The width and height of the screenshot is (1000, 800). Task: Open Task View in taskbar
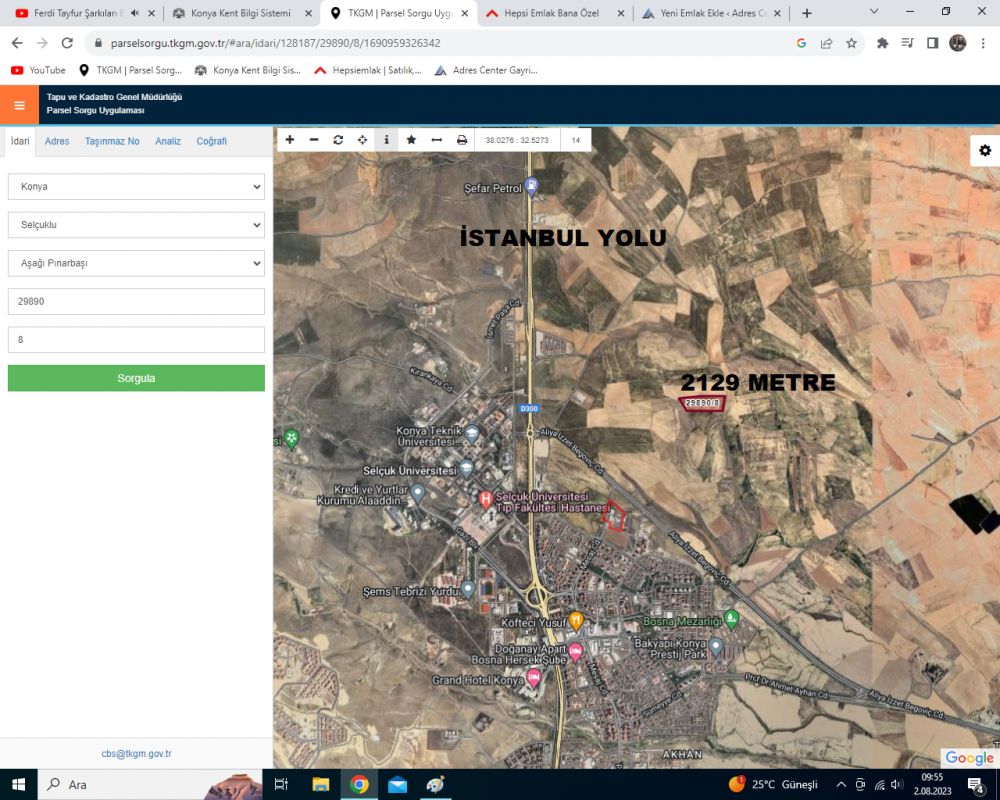coord(281,784)
